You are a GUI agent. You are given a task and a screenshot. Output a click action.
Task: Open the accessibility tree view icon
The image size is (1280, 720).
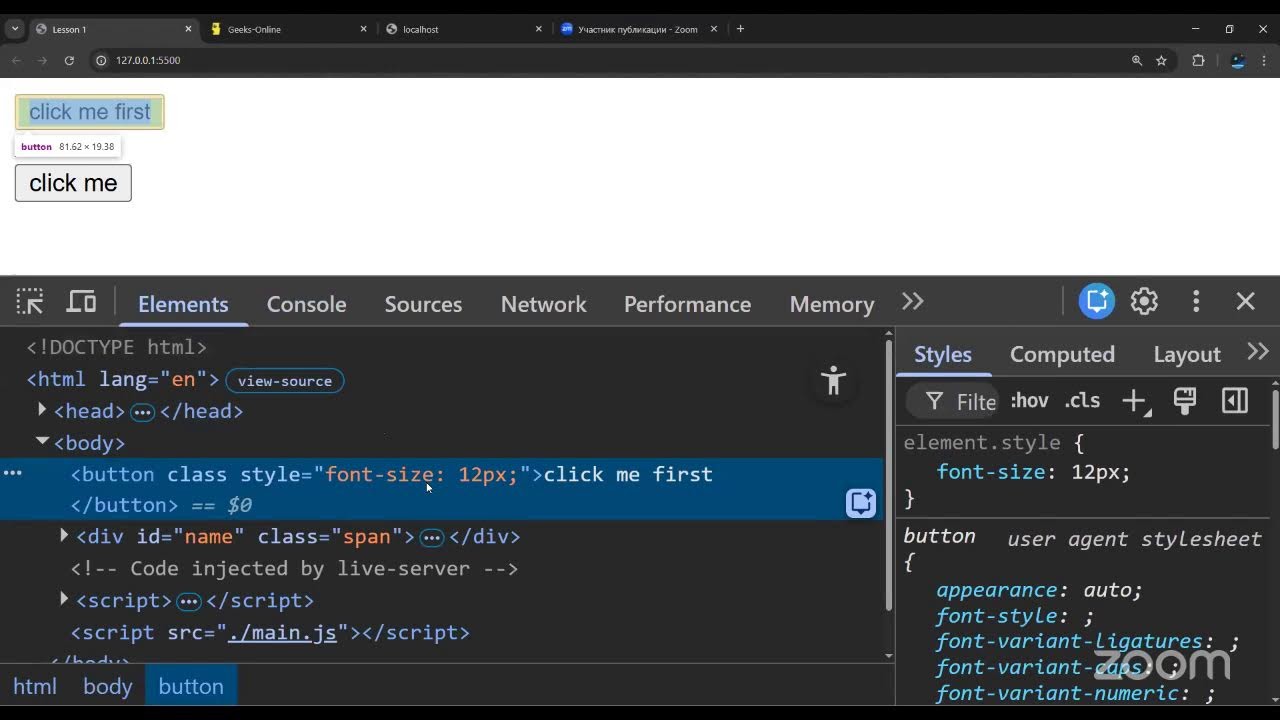(833, 380)
